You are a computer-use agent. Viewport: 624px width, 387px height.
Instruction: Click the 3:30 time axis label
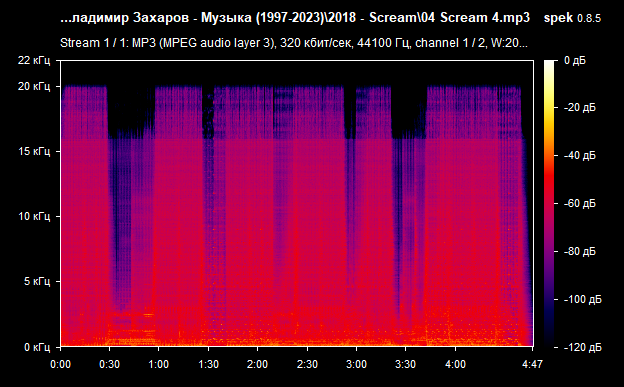406,364
